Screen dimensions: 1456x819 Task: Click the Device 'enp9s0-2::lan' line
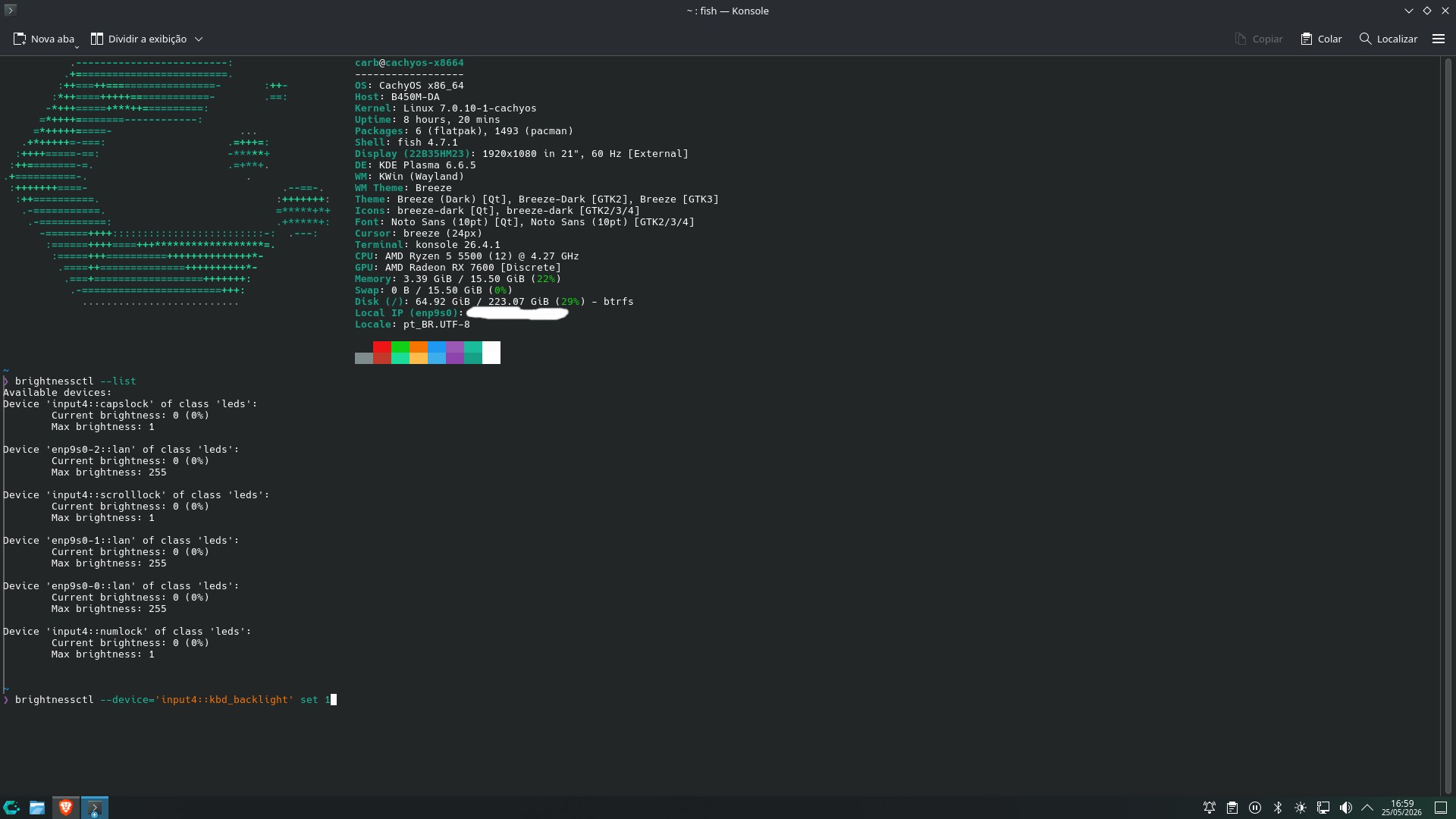[121, 450]
